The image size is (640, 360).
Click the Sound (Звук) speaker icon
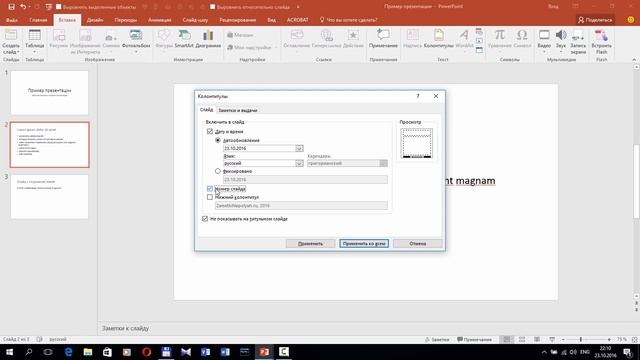(561, 35)
